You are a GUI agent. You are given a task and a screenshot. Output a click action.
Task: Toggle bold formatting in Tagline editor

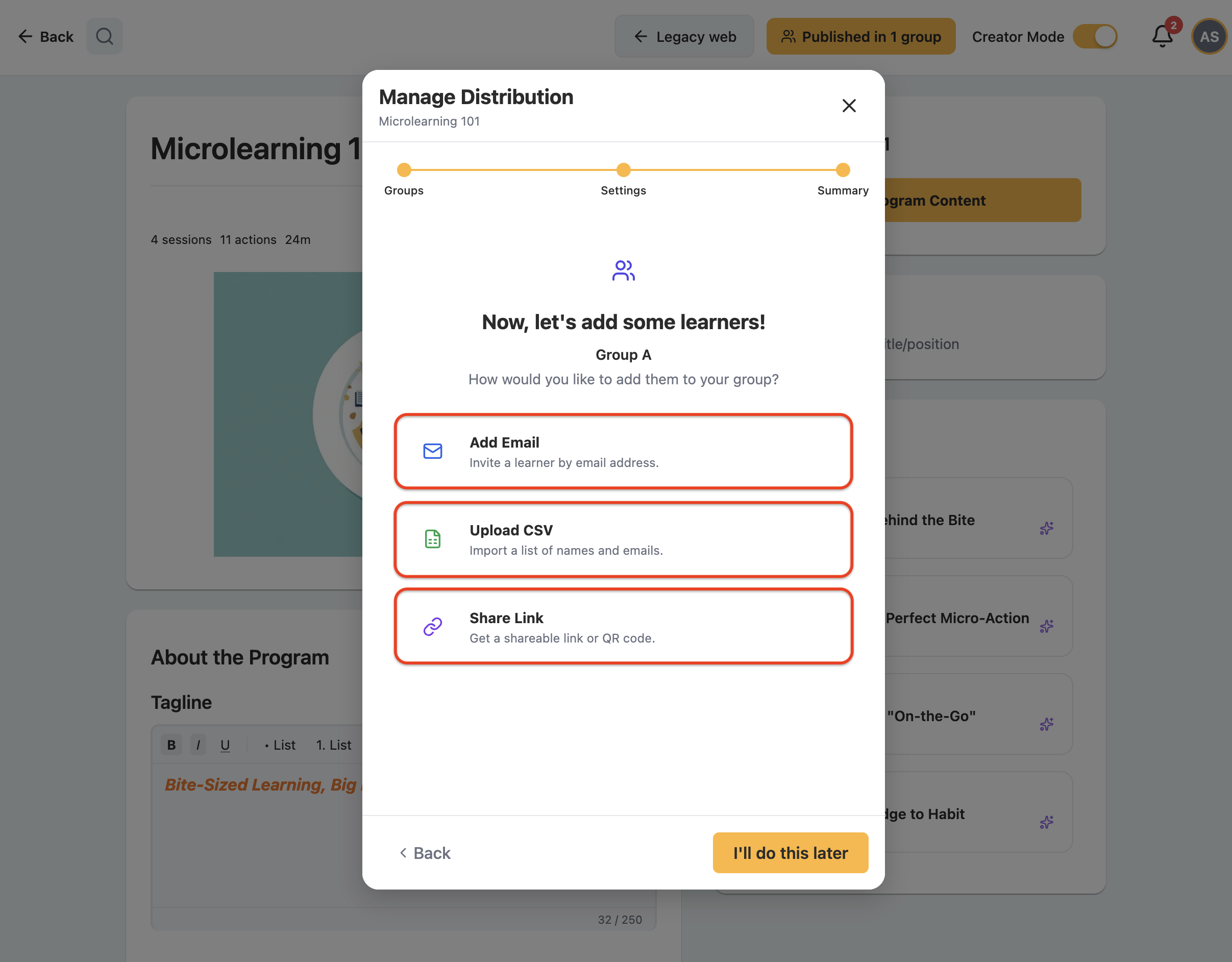click(x=171, y=745)
